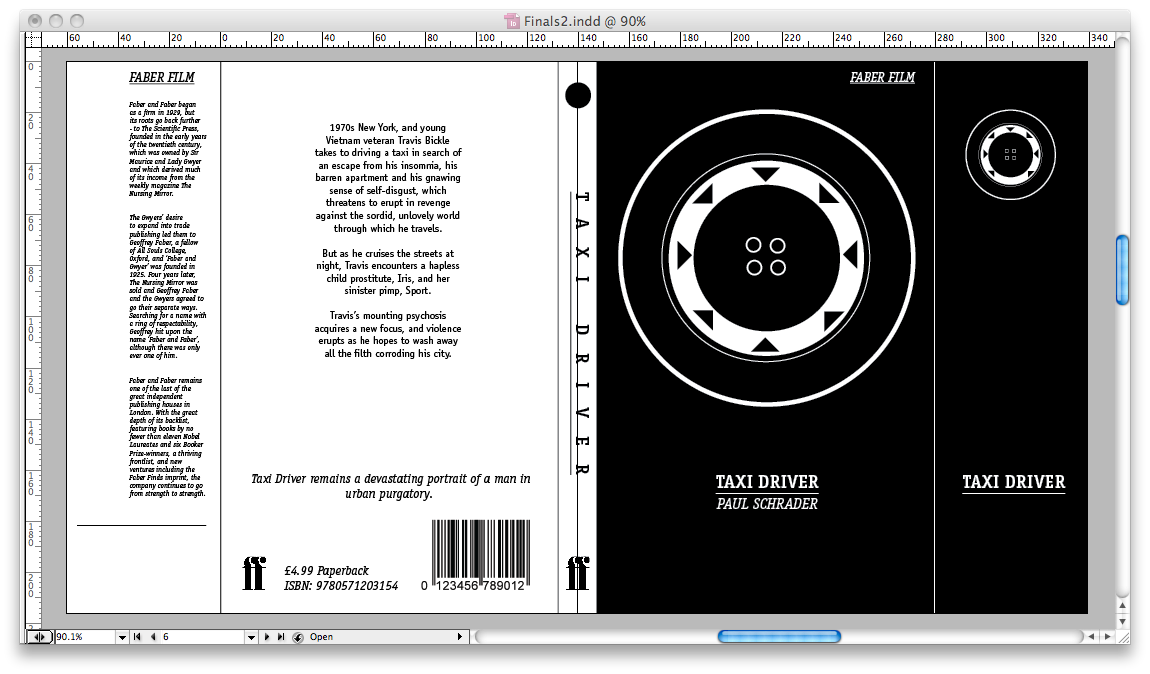Click the preflight Open status icon

[298, 637]
